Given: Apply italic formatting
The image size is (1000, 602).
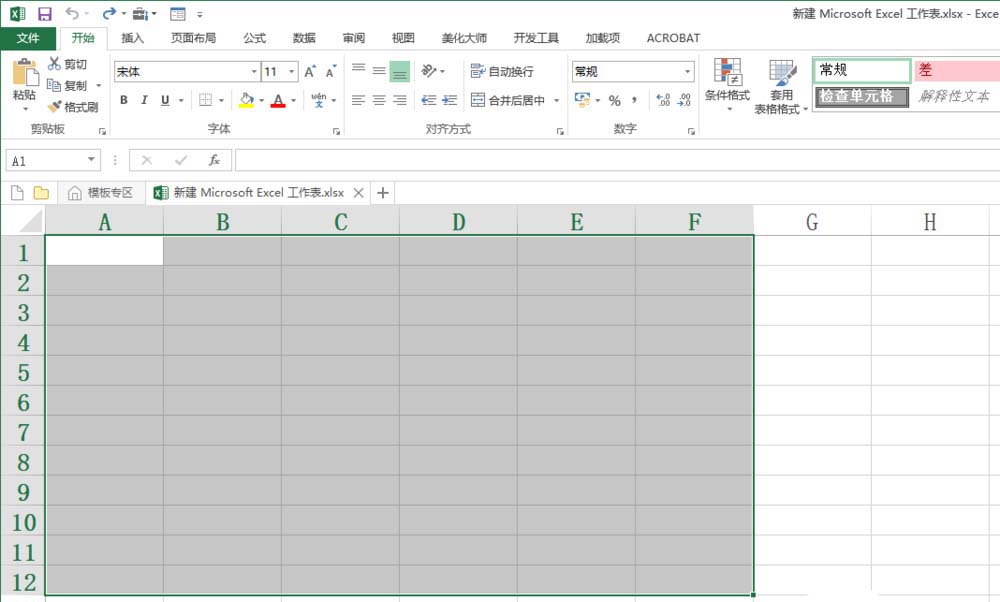Looking at the screenshot, I should (143, 100).
